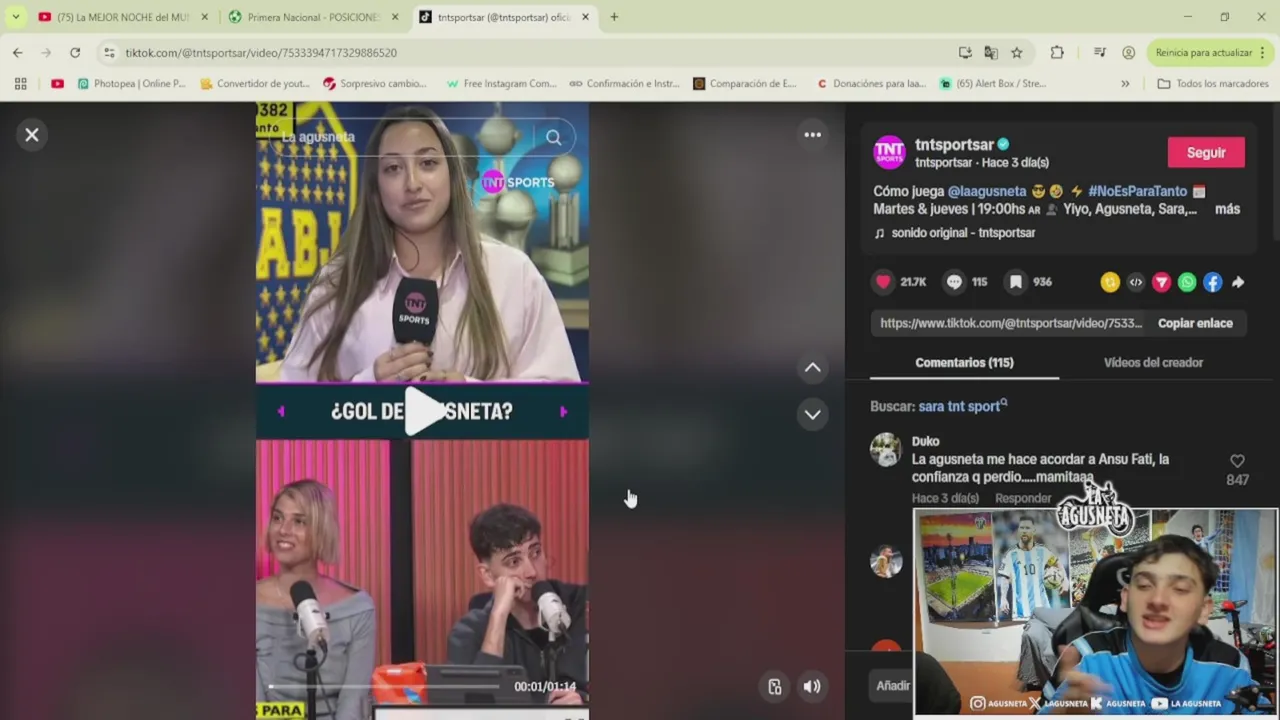Reload the current page
1280x720 pixels.
(x=75, y=53)
